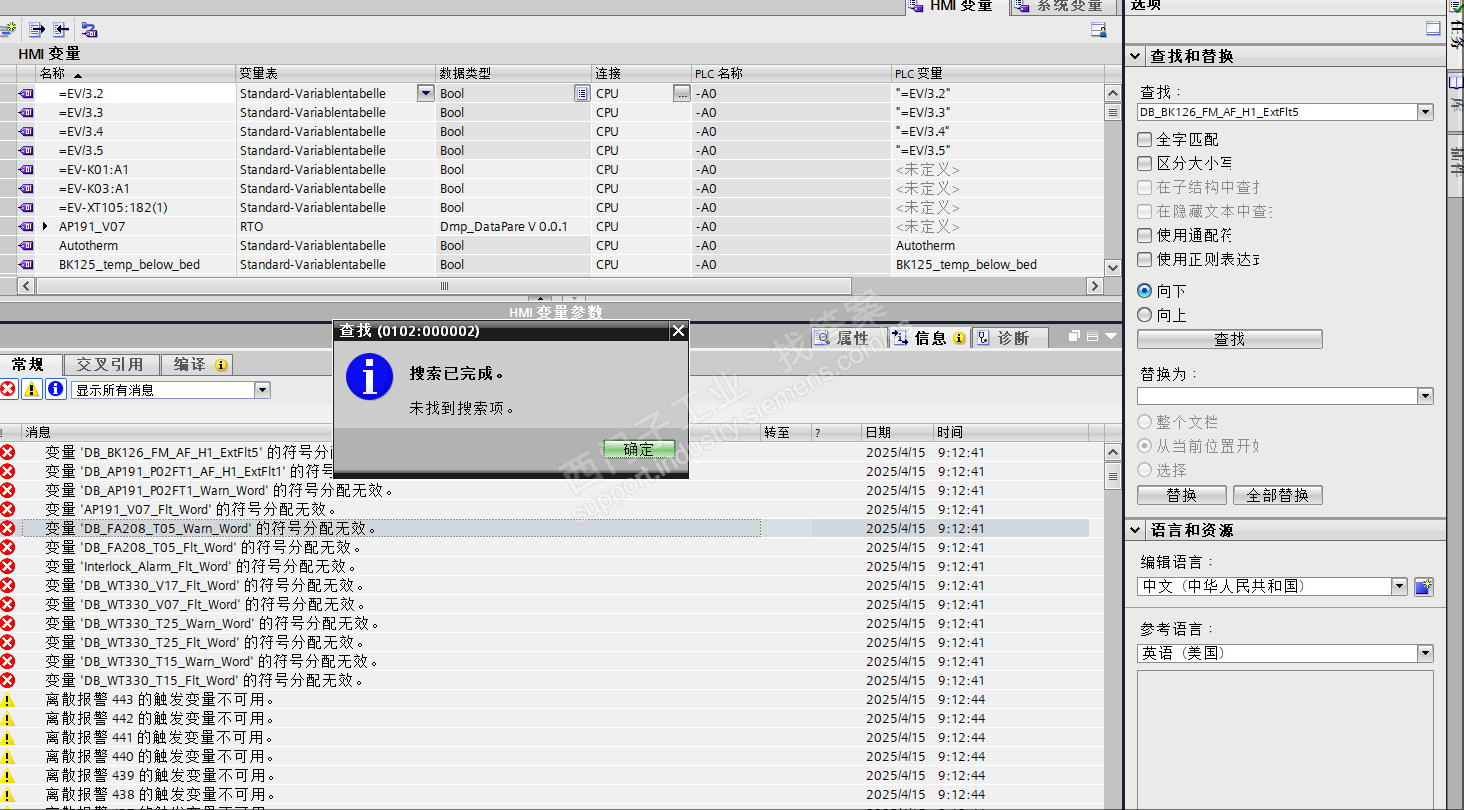Switch to the 系统变量 tab
The width and height of the screenshot is (1464, 810).
click(1062, 6)
